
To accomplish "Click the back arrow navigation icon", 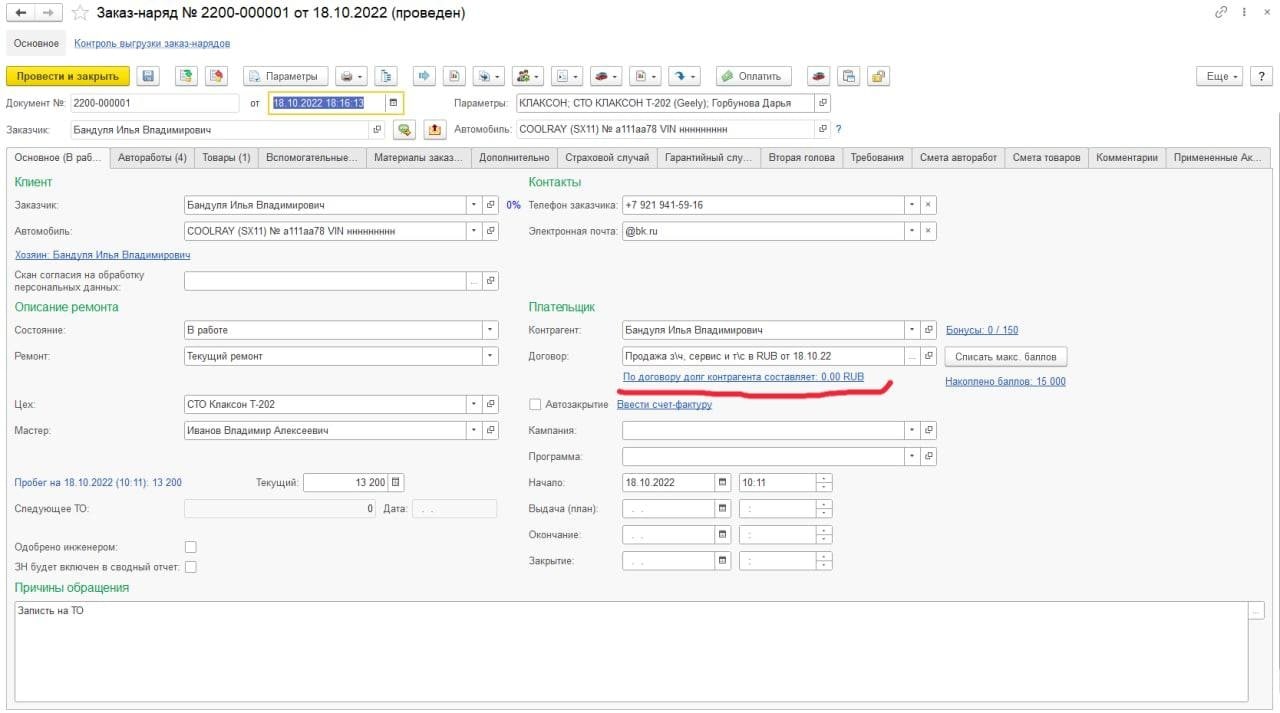I will 22,13.
